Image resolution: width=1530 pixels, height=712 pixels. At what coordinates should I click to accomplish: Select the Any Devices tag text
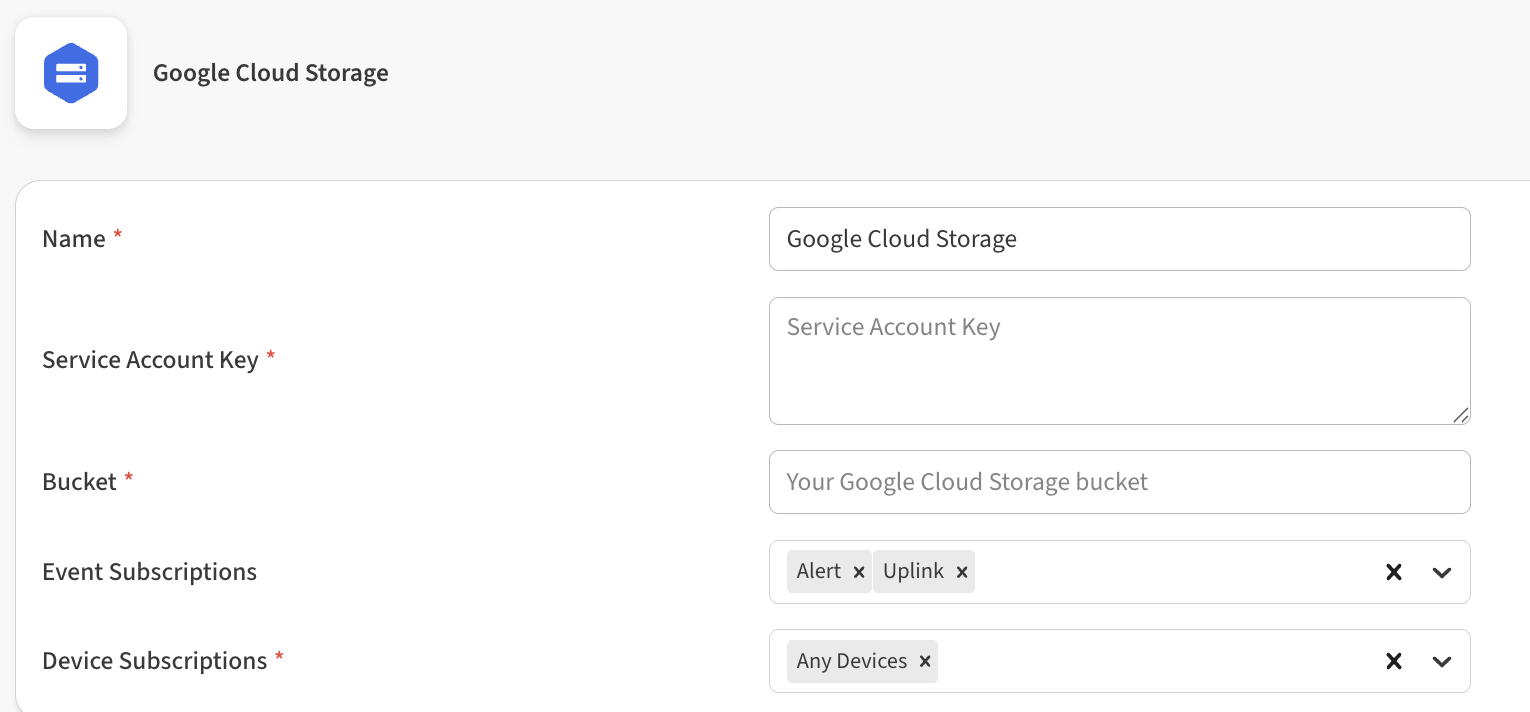point(852,661)
